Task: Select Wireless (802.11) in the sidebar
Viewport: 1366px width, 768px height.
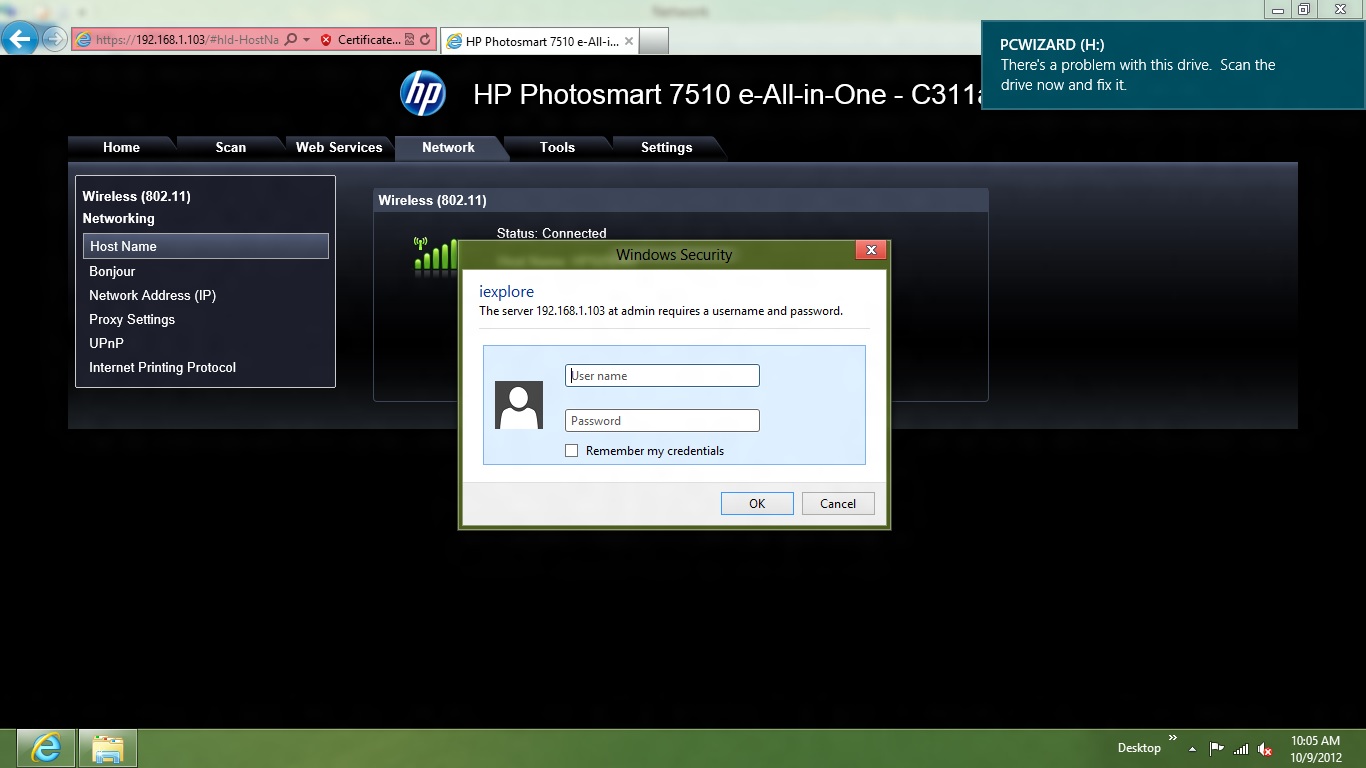Action: click(136, 196)
